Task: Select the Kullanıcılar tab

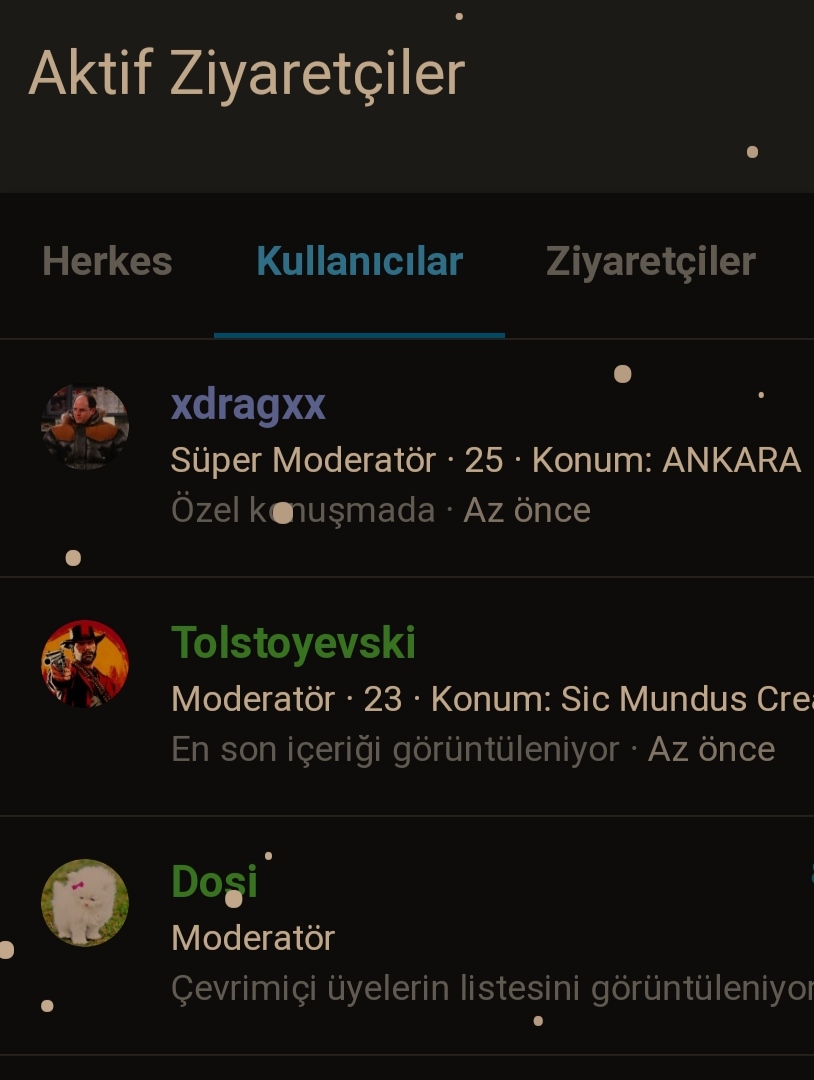Action: (359, 262)
